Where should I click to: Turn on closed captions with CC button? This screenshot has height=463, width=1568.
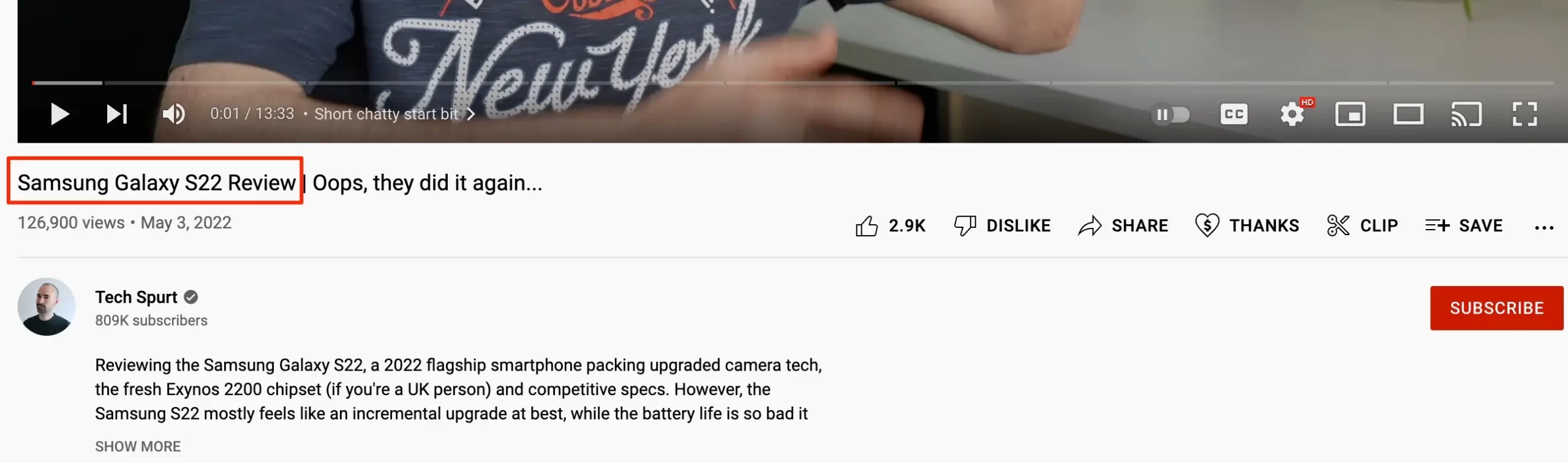(x=1234, y=115)
